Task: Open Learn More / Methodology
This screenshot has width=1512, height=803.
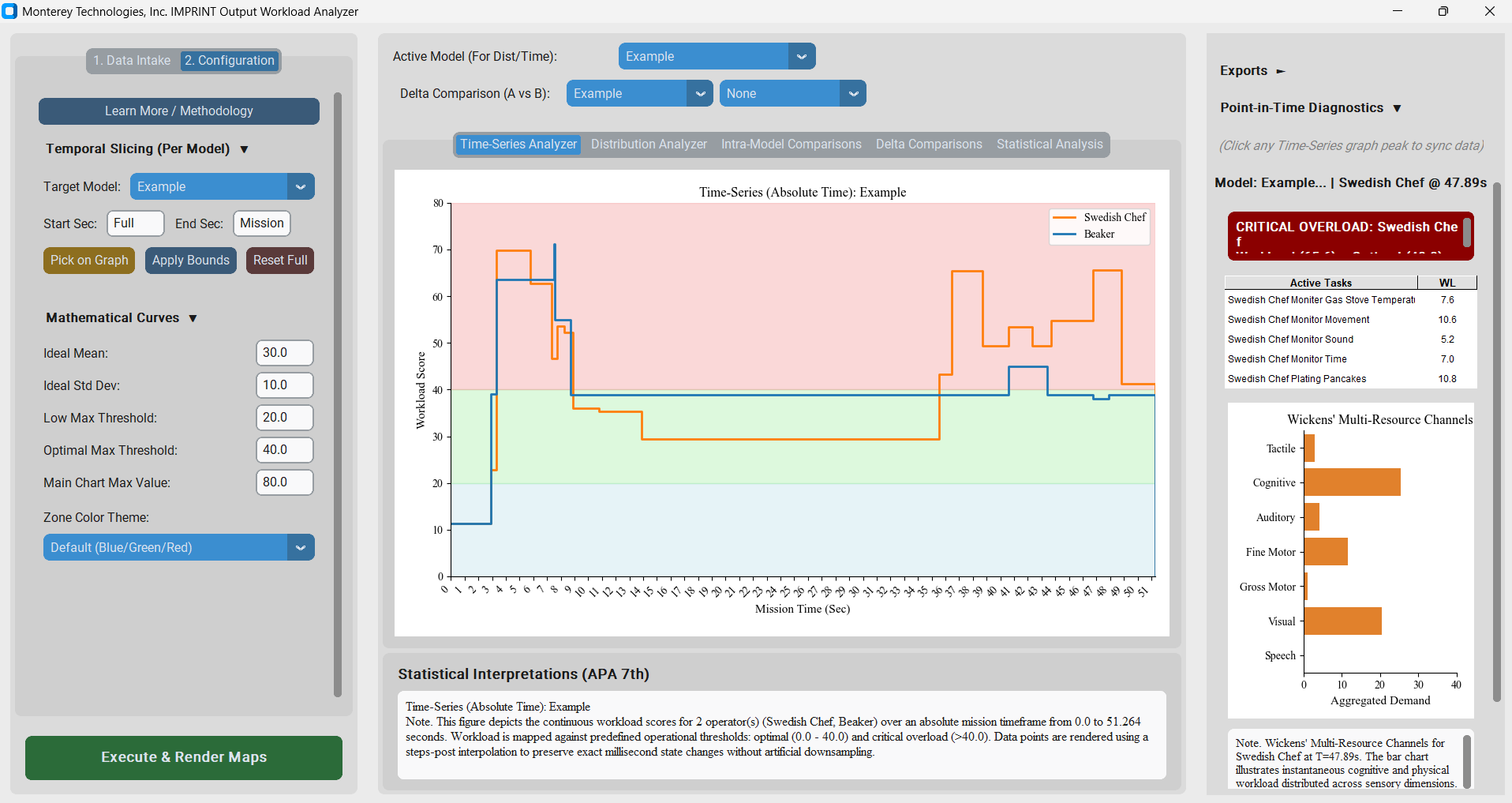Action: click(179, 111)
